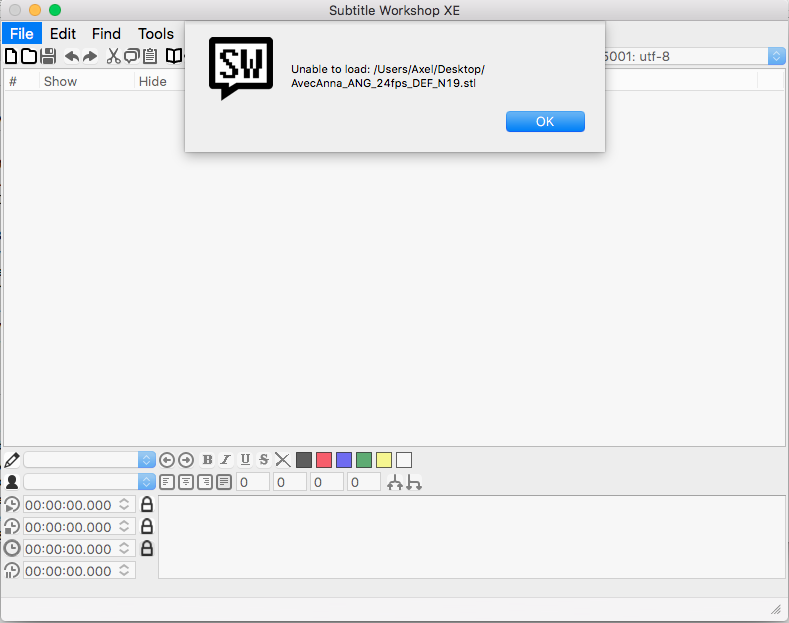
Task: Click the stepper arrows on the pause time field
Action: (x=124, y=570)
